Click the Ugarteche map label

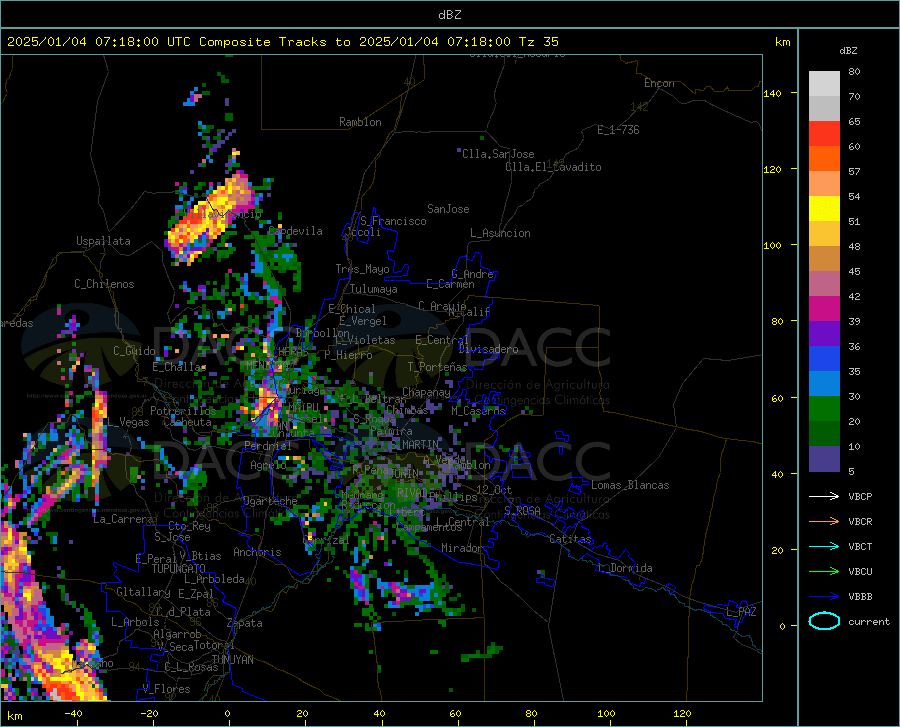click(270, 500)
